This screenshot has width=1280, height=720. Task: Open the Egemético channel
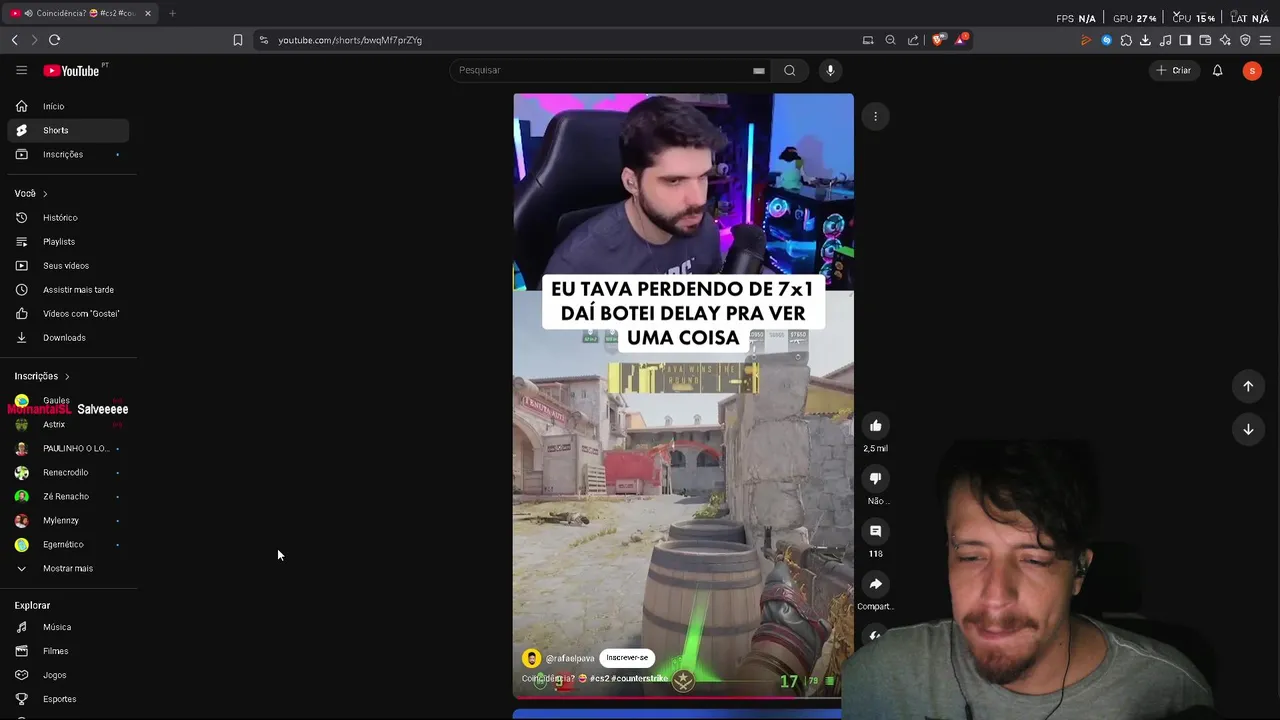[x=68, y=544]
